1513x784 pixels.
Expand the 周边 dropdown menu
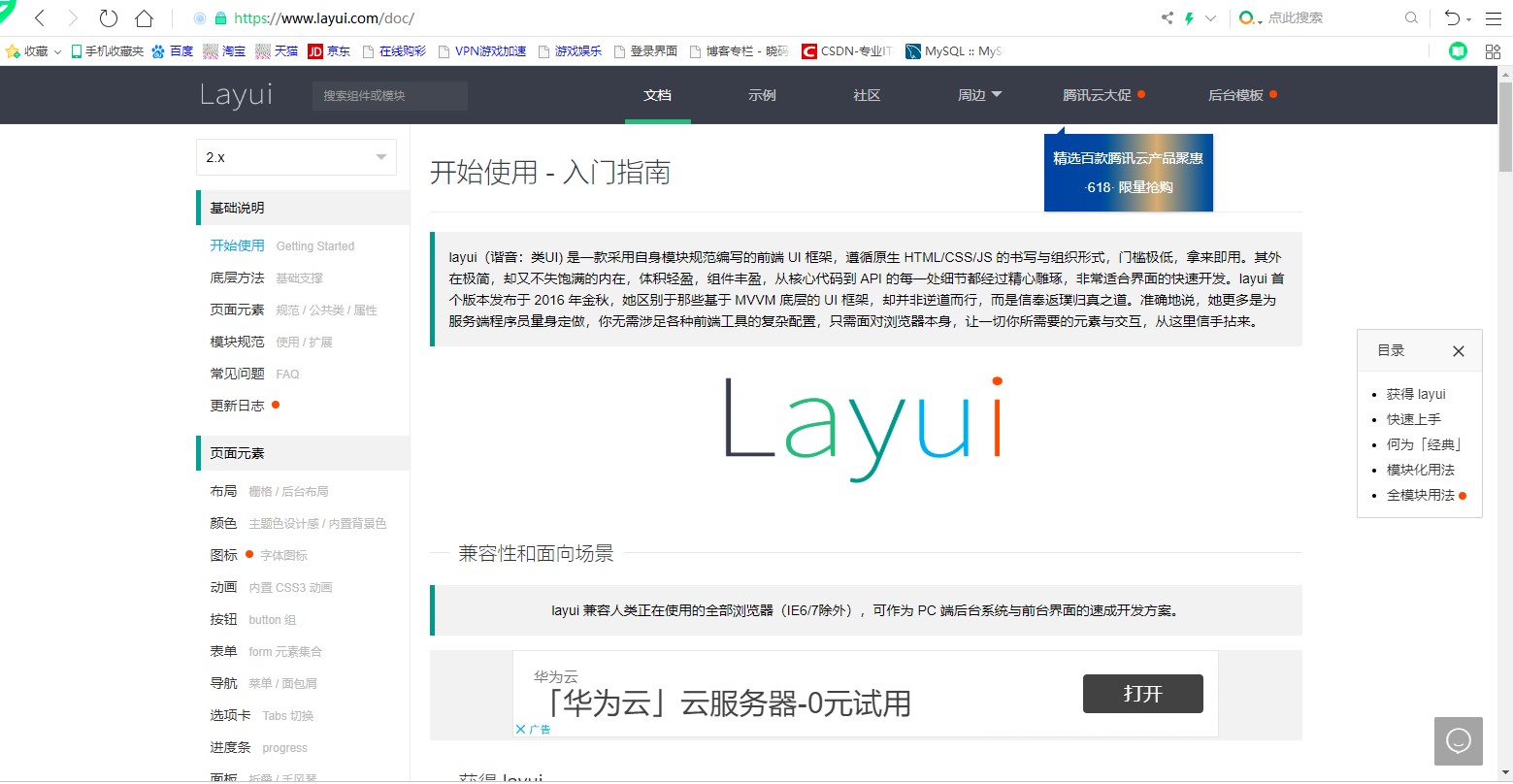tap(979, 95)
